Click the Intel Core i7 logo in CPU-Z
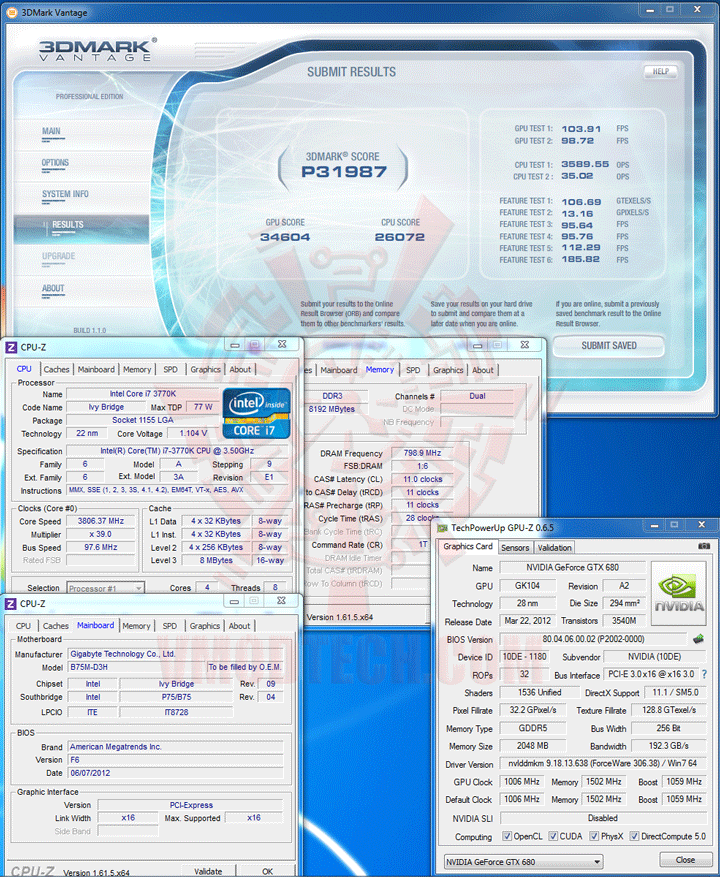The height and width of the screenshot is (877, 720). 256,413
